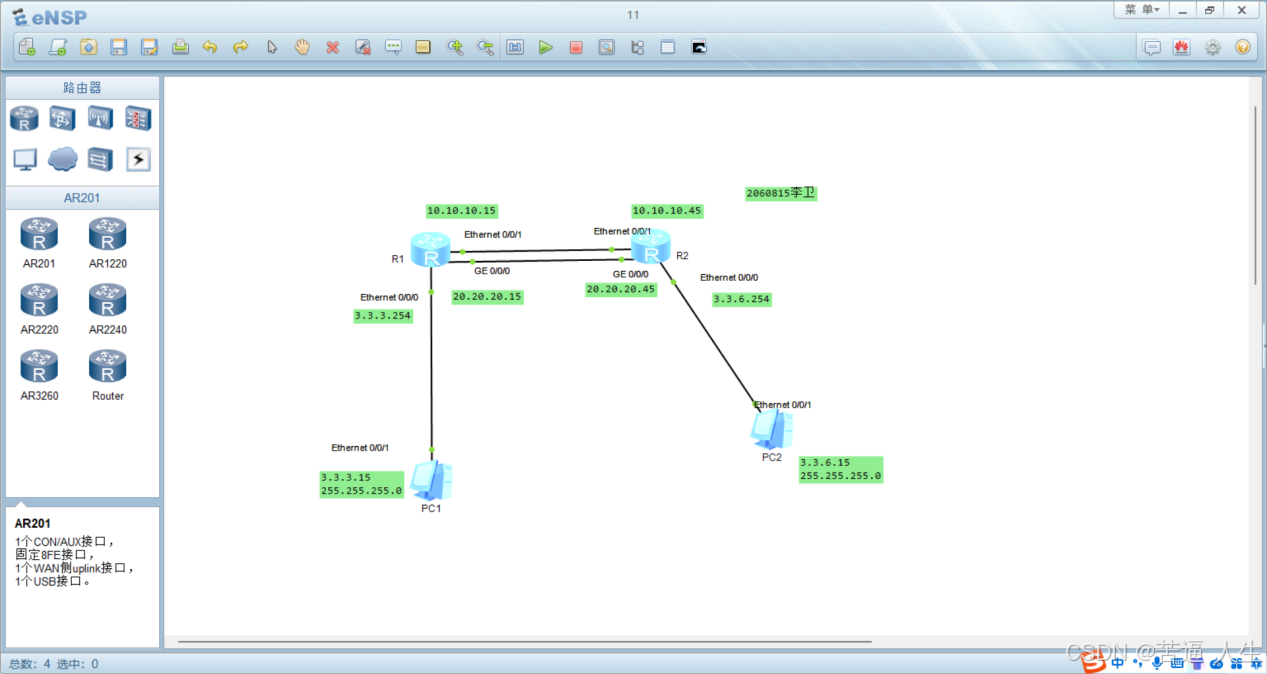Create a new topology with toolbar icon
Viewport: 1267px width, 674px height.
pos(27,47)
